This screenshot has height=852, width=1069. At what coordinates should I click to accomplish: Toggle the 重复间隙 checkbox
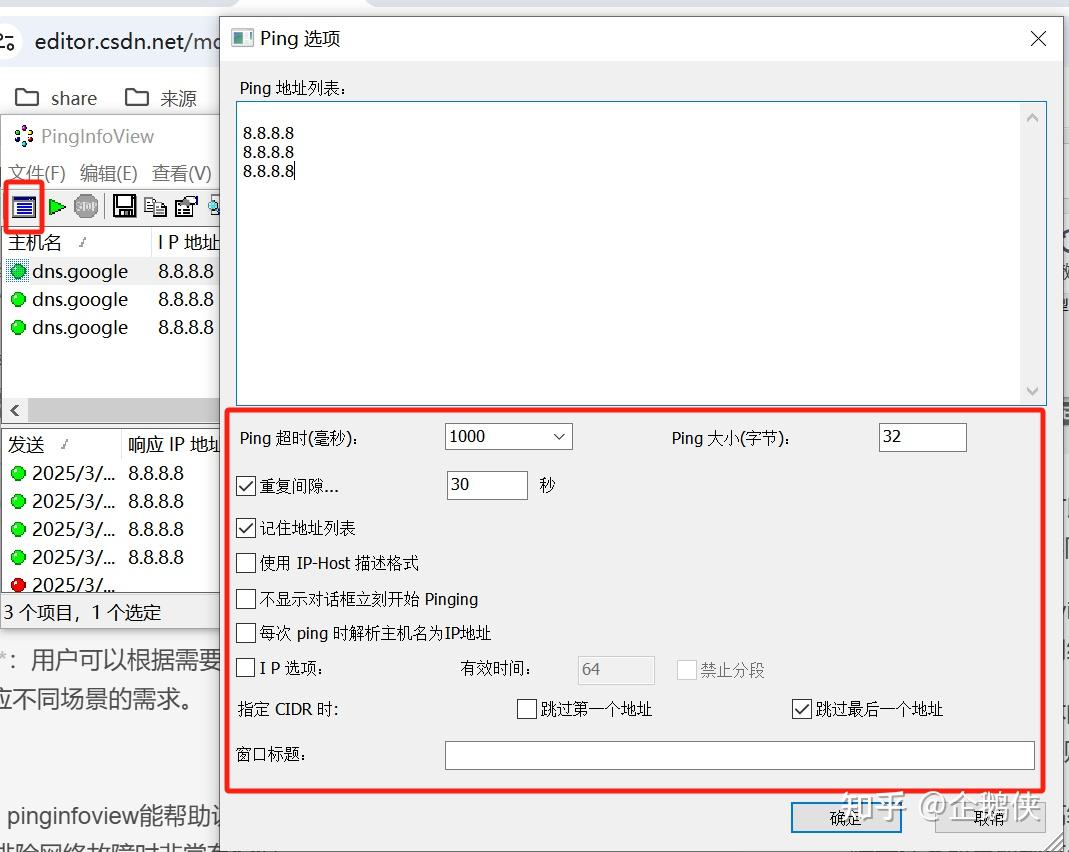pos(245,486)
